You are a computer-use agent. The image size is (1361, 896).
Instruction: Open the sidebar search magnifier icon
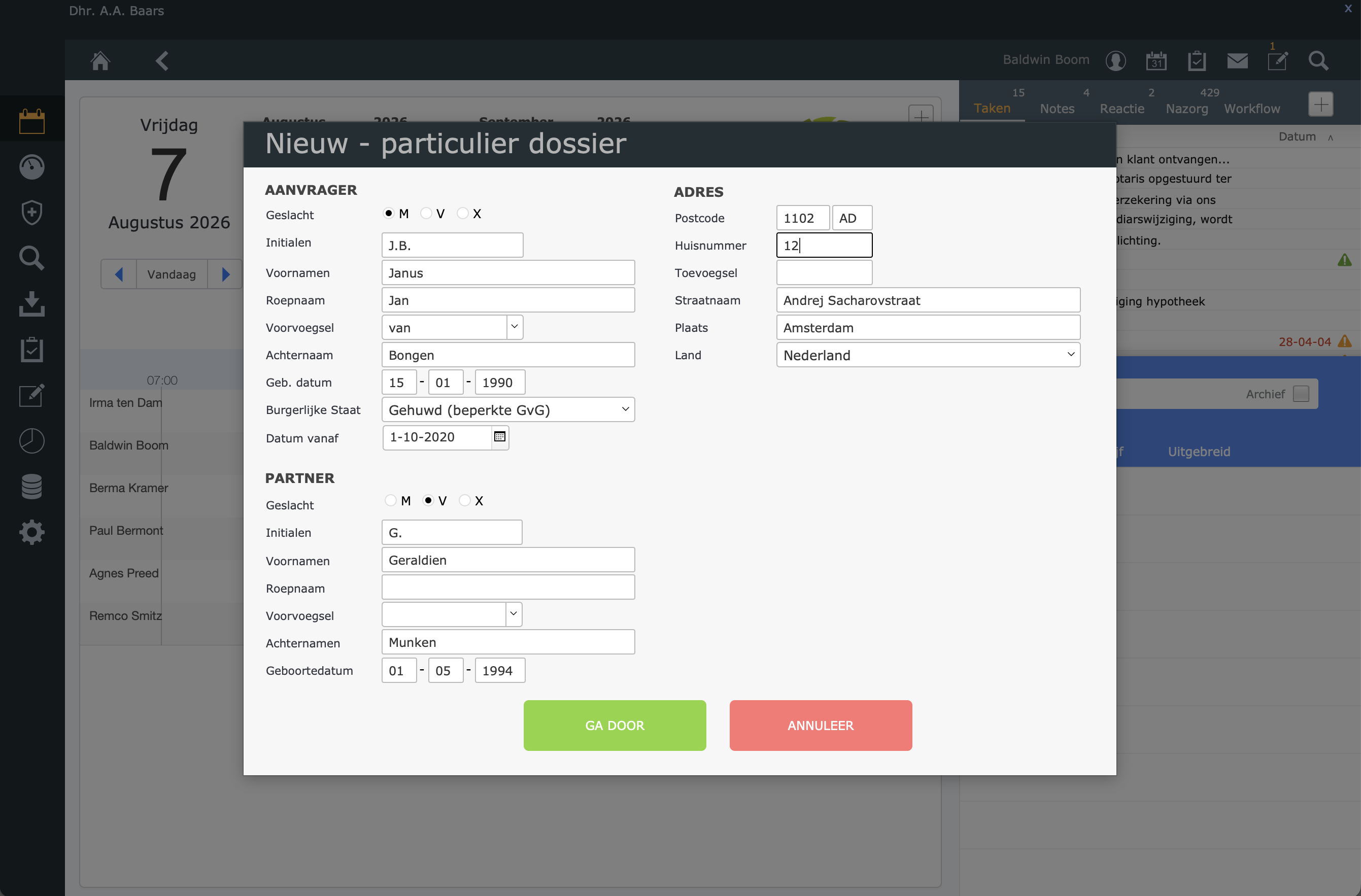point(32,258)
